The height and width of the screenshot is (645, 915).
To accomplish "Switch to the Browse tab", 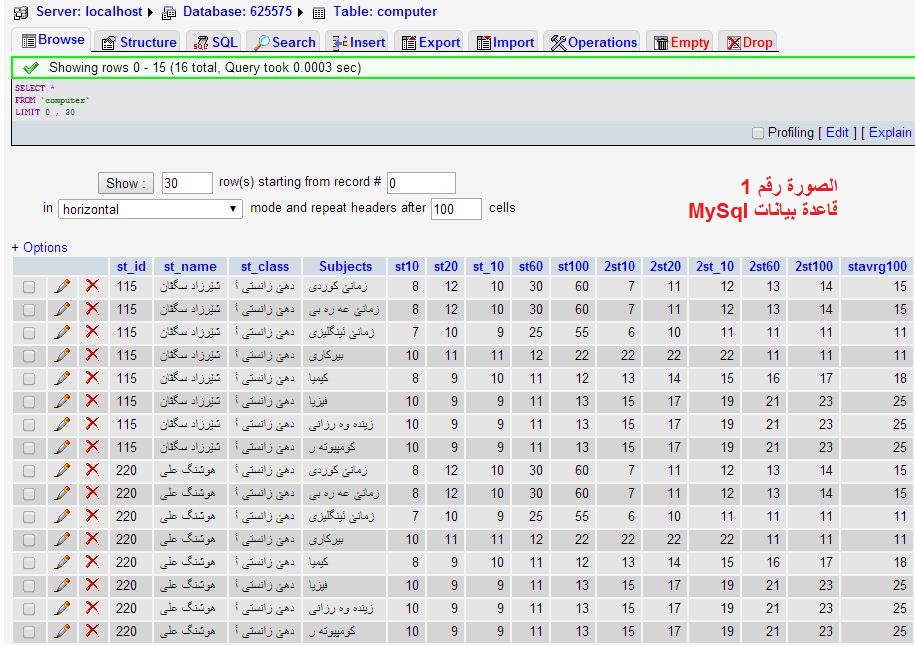I will 53,40.
